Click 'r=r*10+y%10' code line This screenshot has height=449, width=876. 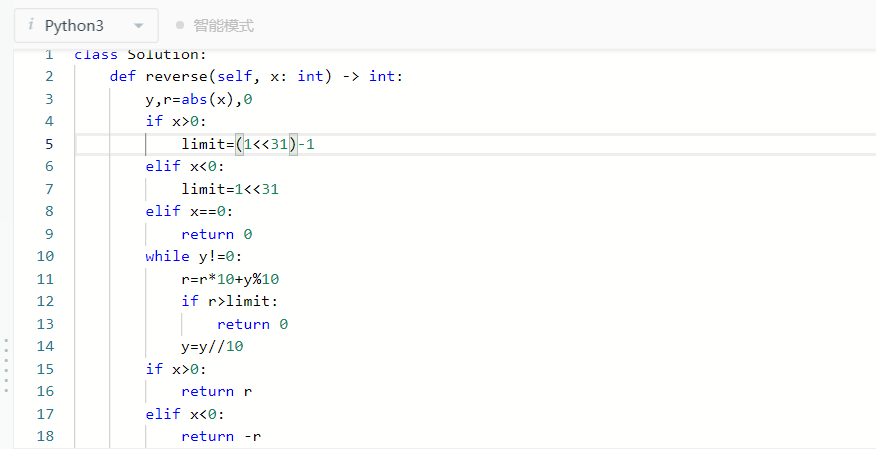230,279
